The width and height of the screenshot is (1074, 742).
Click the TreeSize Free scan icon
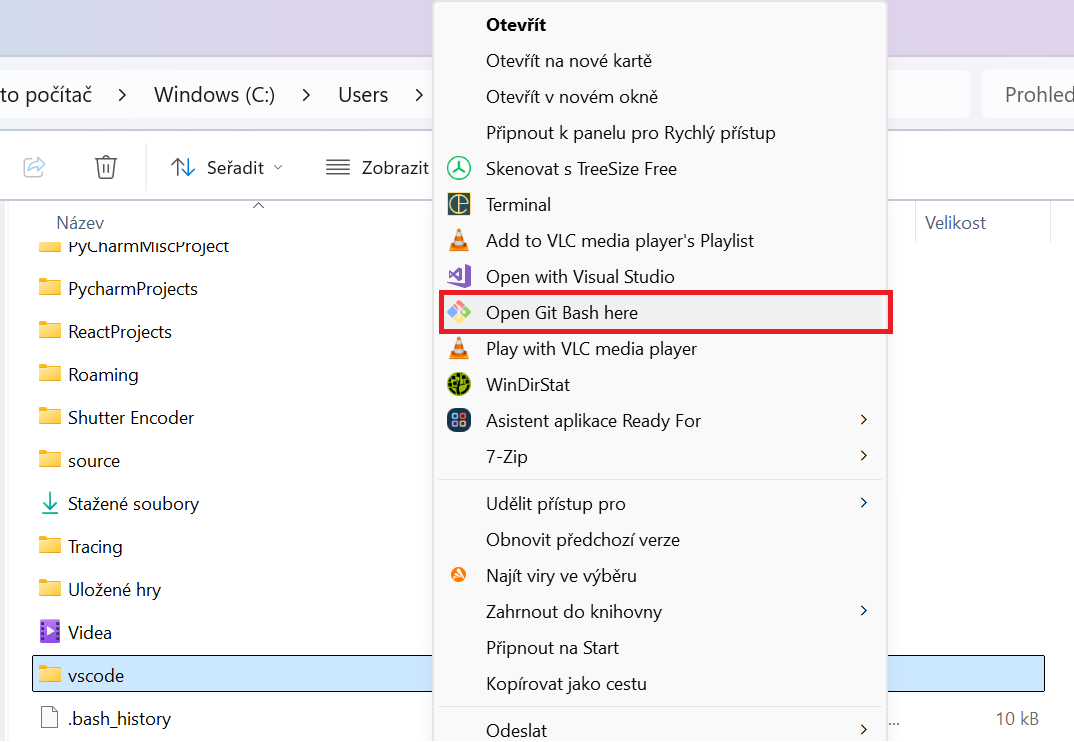click(458, 168)
